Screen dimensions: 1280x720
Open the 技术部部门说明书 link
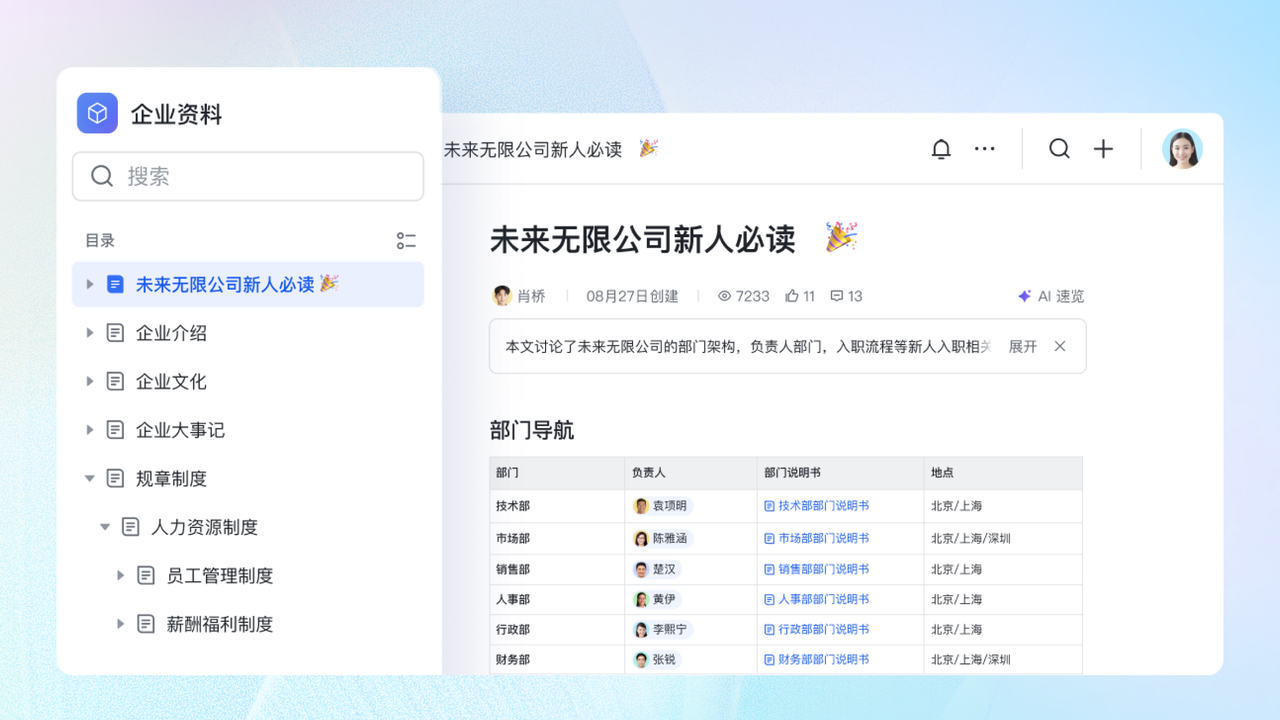[x=822, y=506]
